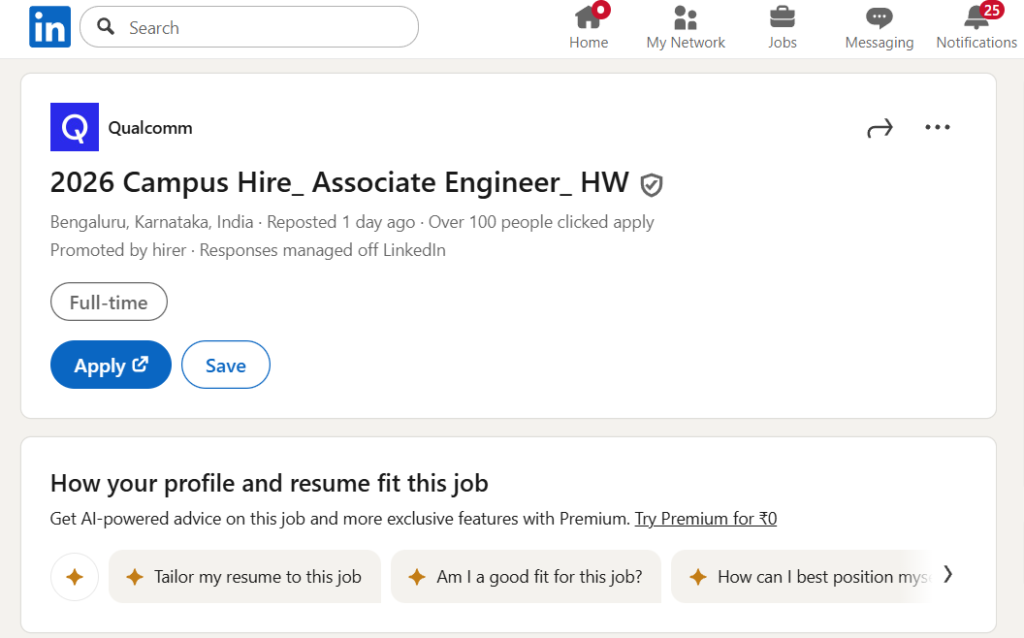Screen dimensions: 1024x638
Task: Share this job with arrow icon
Action: [880, 128]
